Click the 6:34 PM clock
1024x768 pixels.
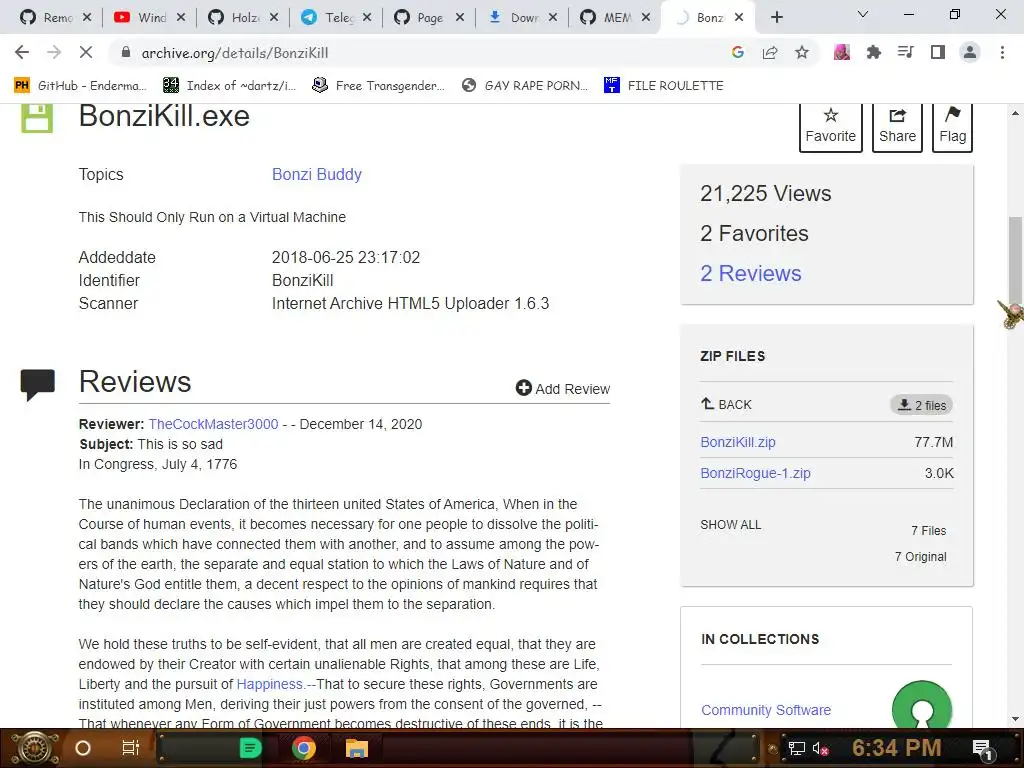point(897,748)
